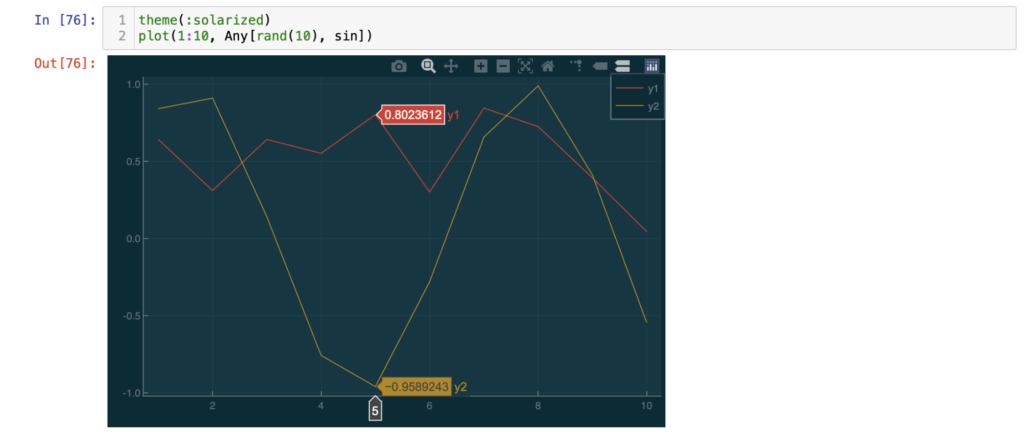This screenshot has width=1024, height=442.
Task: Open the Plotly logo link
Action: tap(652, 66)
